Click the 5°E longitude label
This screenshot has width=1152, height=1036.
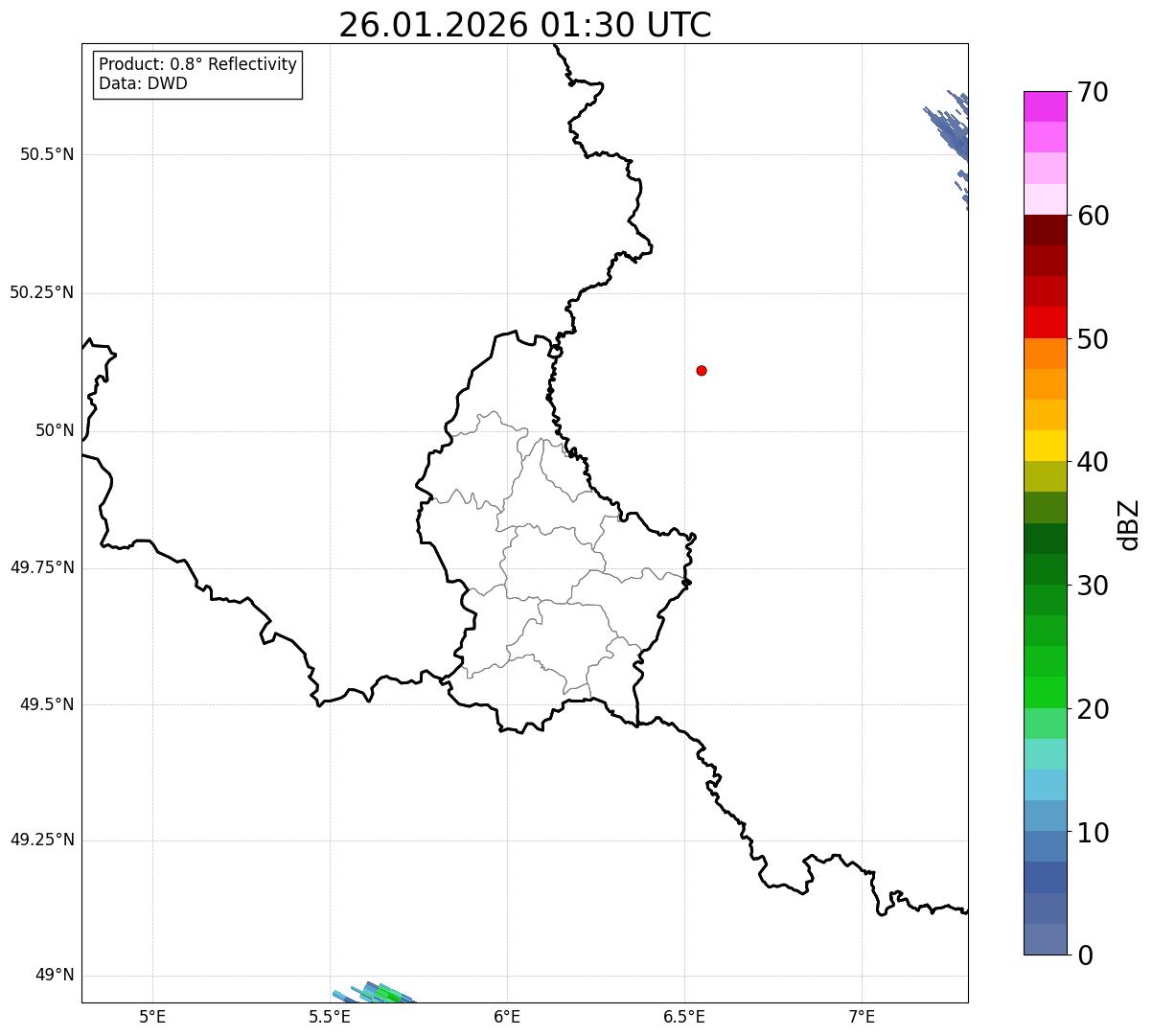pyautogui.click(x=152, y=1016)
